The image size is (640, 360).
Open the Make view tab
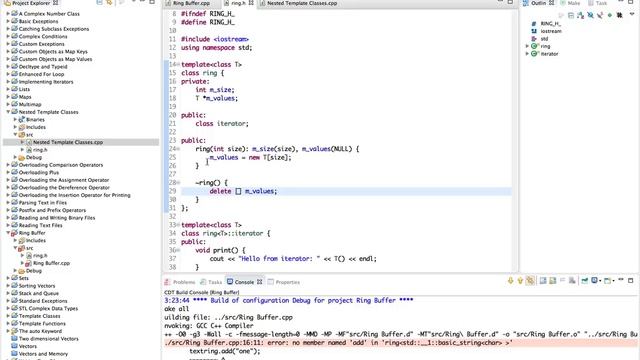(x=570, y=3)
